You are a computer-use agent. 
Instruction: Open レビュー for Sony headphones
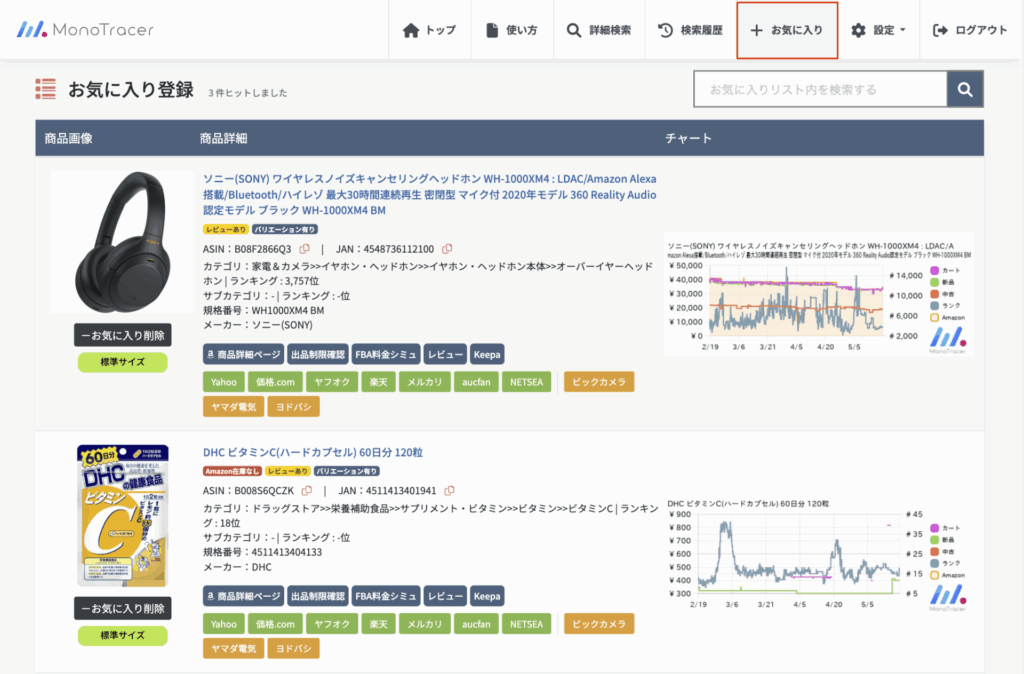445,355
